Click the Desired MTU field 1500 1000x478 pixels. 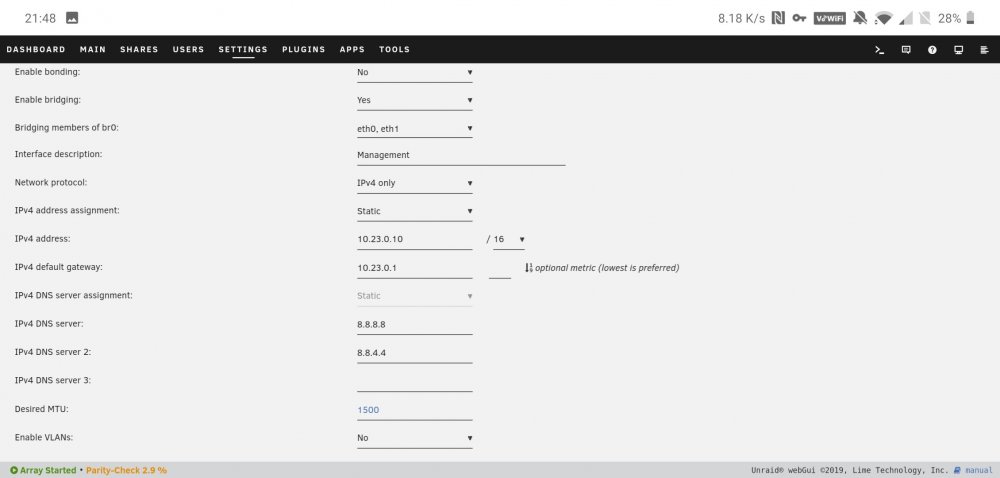pos(415,410)
